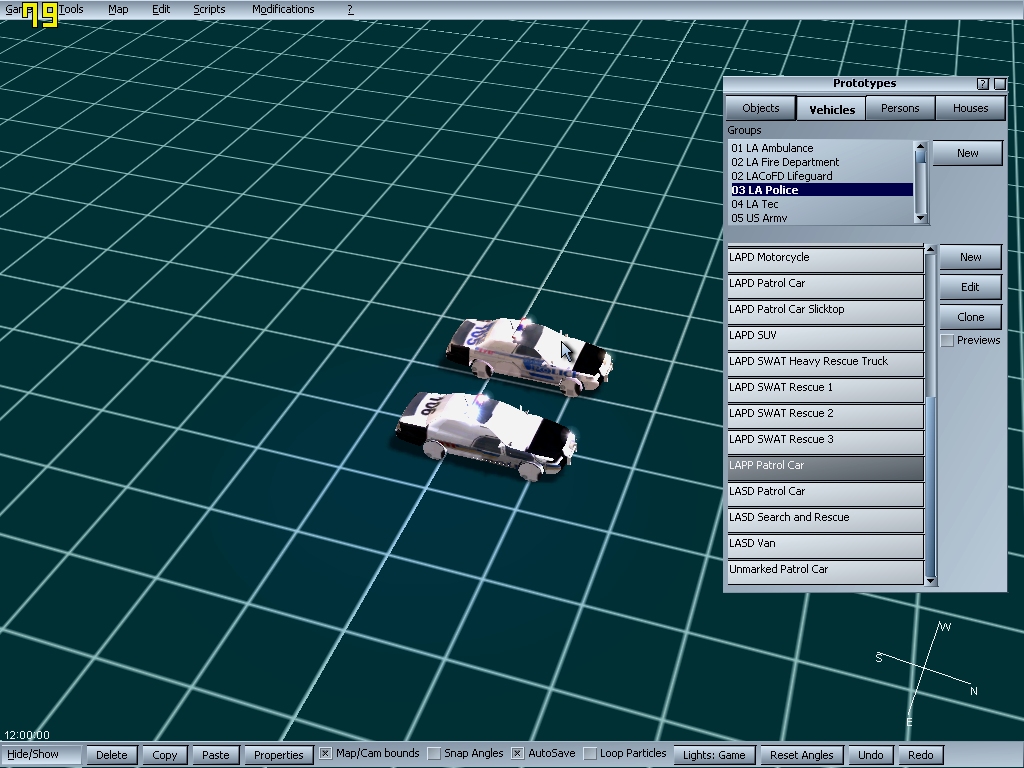Select the 04 LA Tec group
1024x768 pixels.
pos(822,204)
